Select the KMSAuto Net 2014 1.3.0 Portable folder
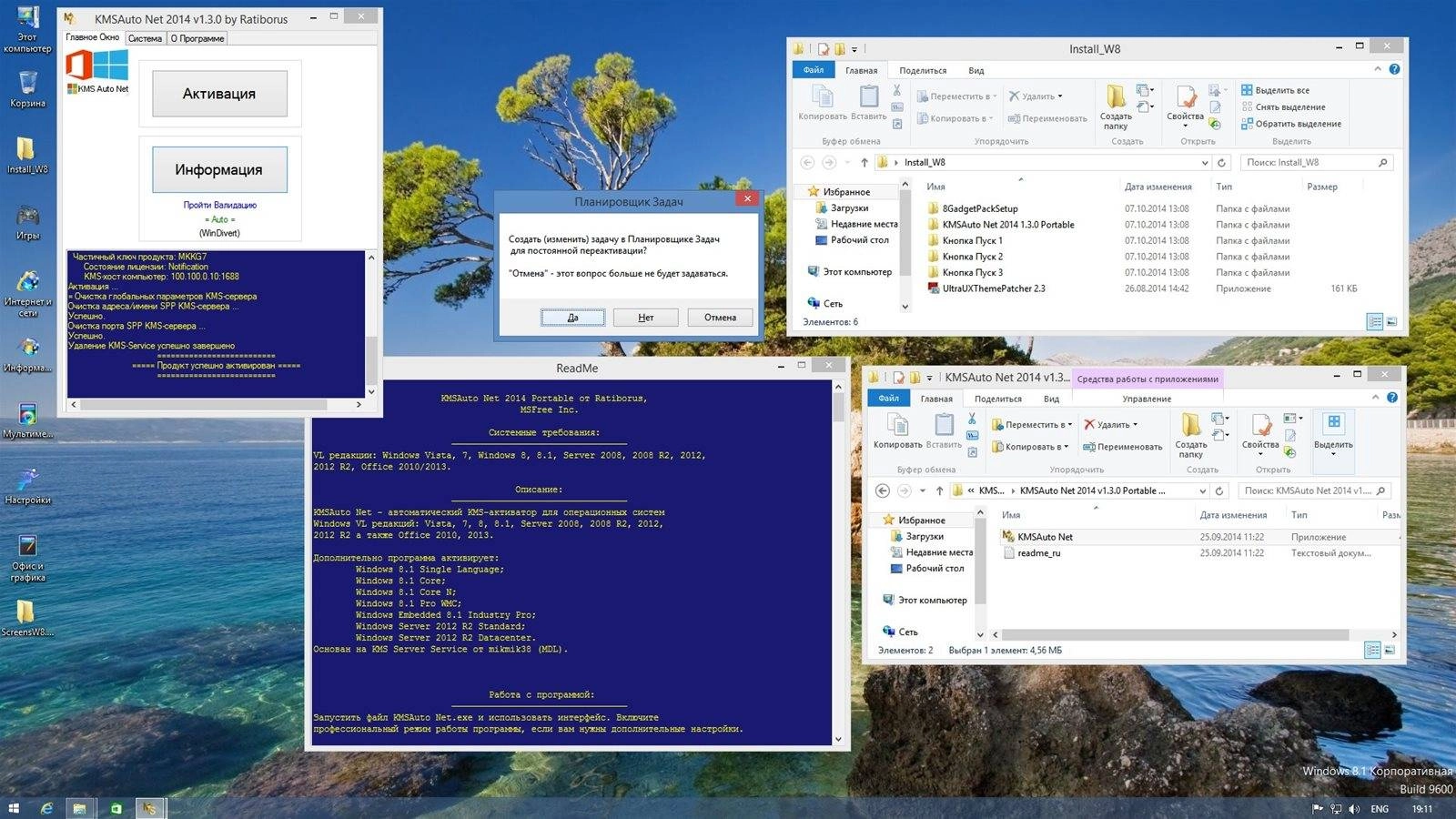 pyautogui.click(x=1001, y=225)
